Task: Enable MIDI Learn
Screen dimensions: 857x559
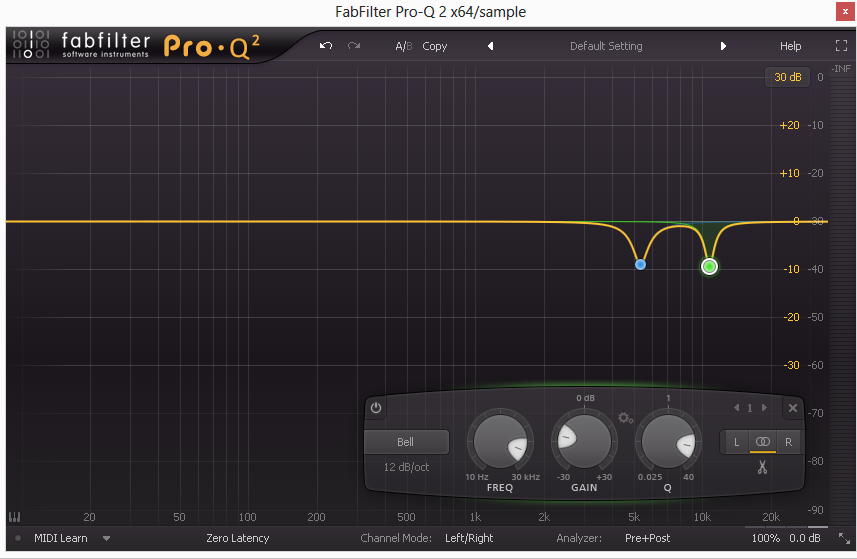Action: pos(61,538)
